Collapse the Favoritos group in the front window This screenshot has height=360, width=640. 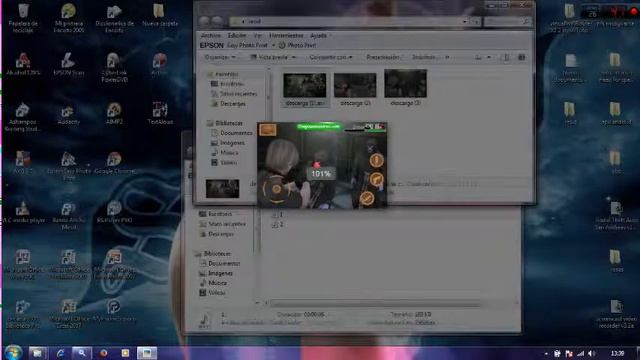223,74
